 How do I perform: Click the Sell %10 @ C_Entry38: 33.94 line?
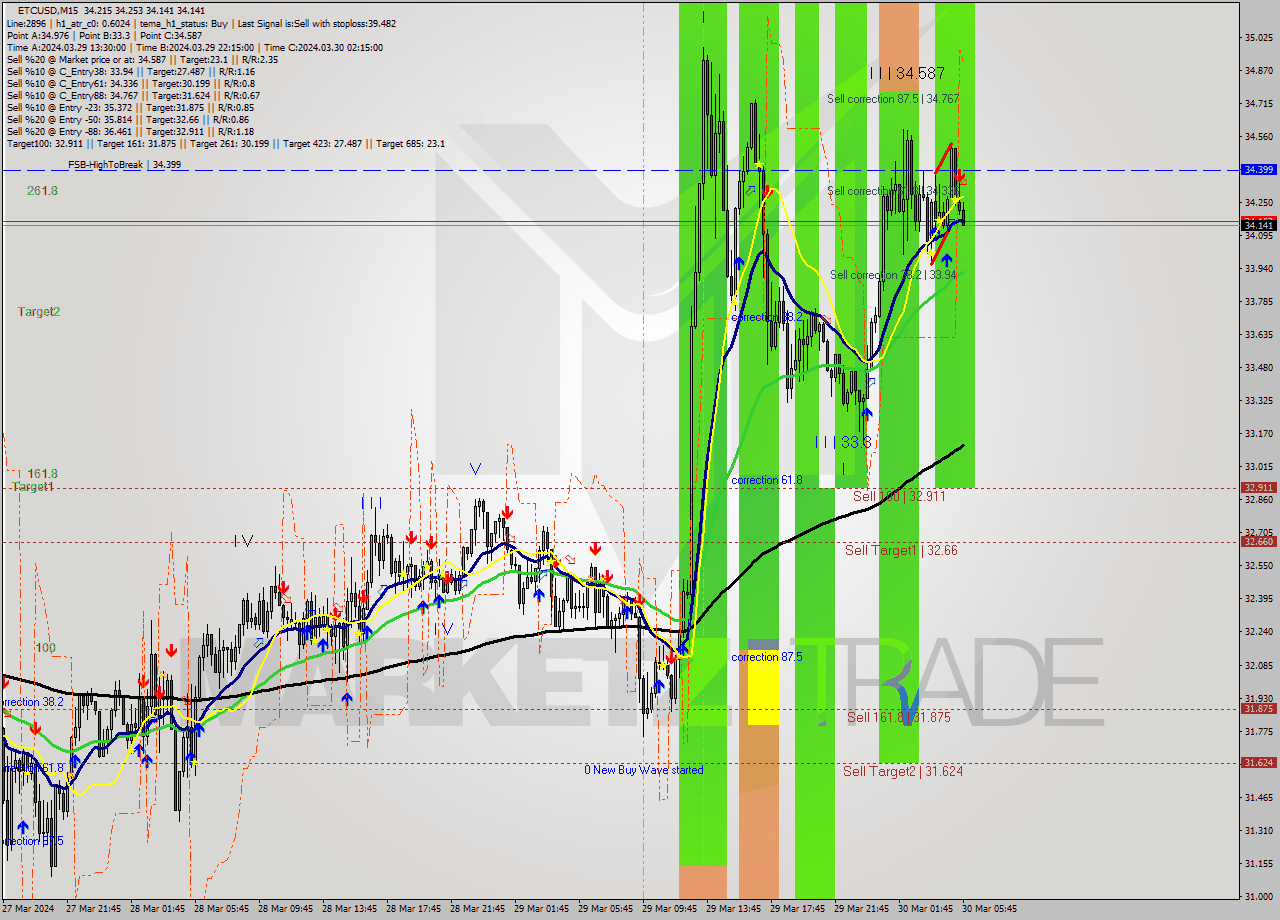(x=130, y=71)
